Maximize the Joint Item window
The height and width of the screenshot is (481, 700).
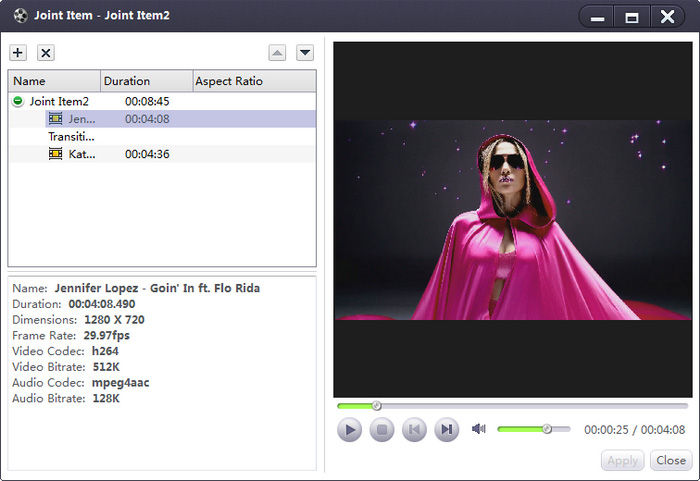tap(632, 17)
